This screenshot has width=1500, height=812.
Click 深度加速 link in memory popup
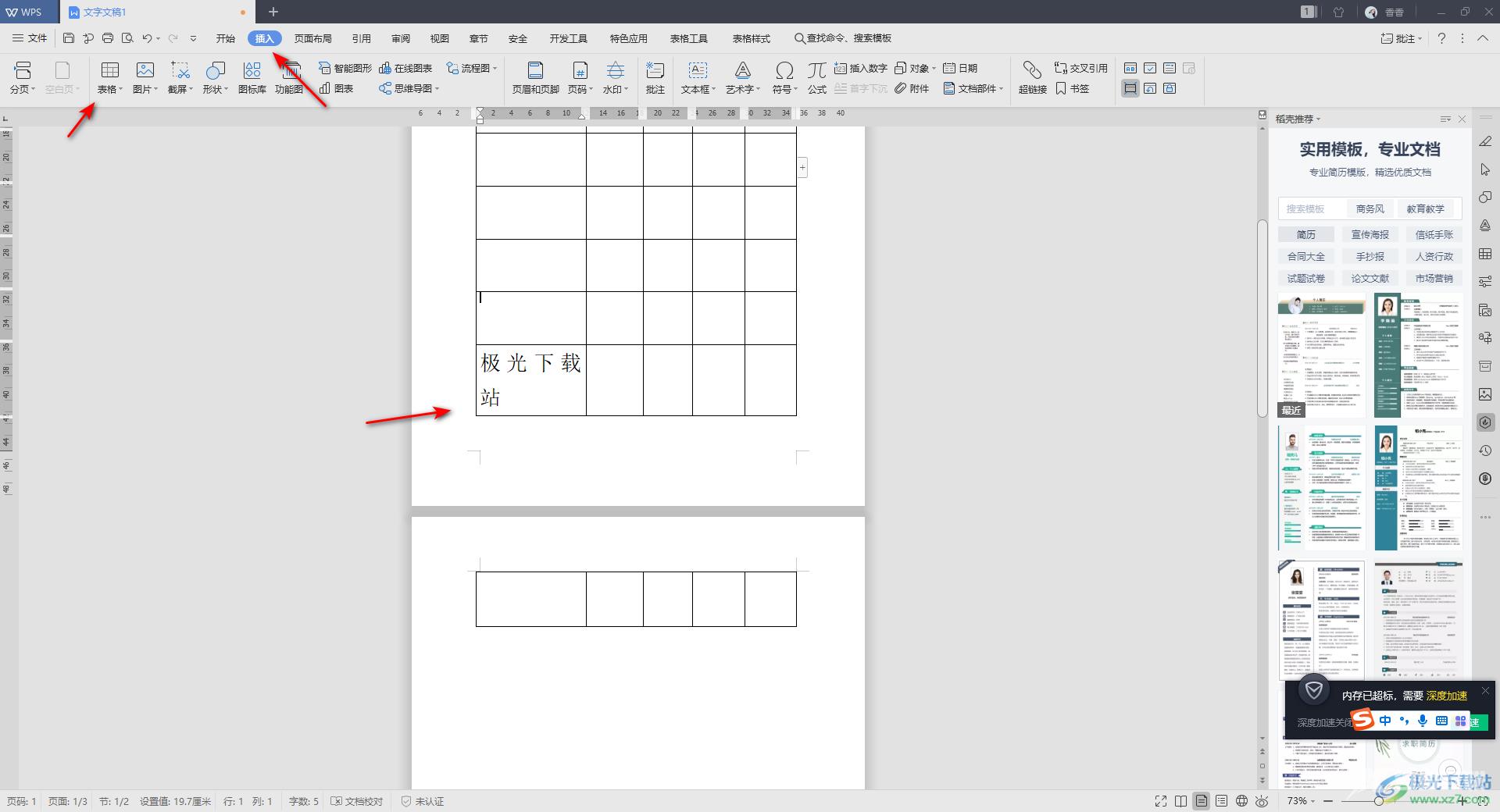[x=1447, y=695]
